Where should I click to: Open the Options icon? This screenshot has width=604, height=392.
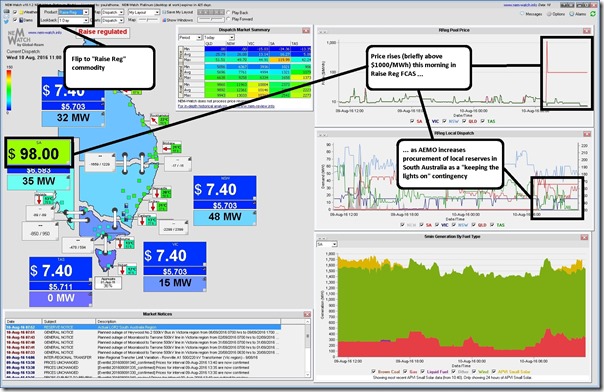coord(550,14)
